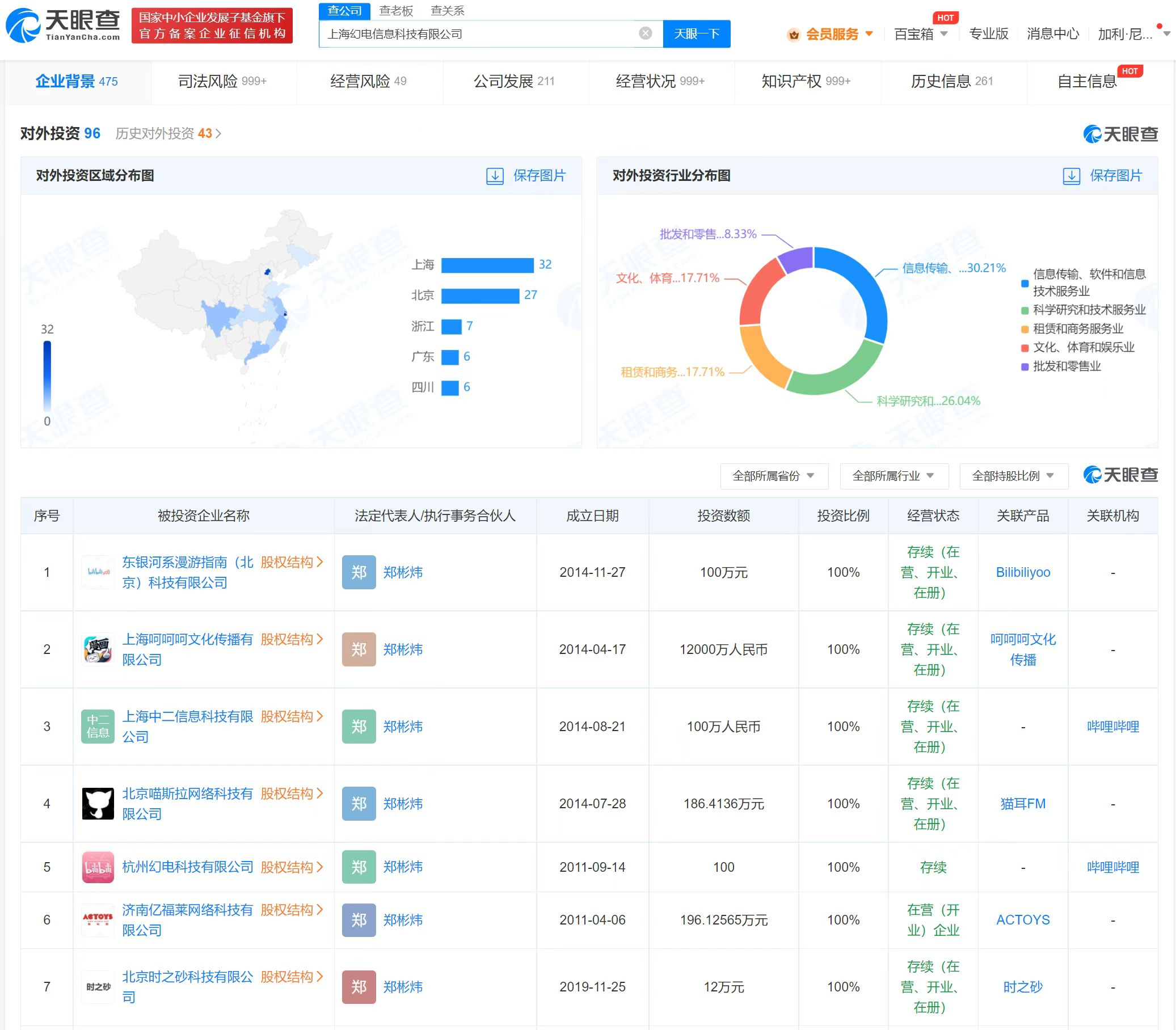
Task: Expand the 会员服务 dropdown
Action: (x=869, y=34)
